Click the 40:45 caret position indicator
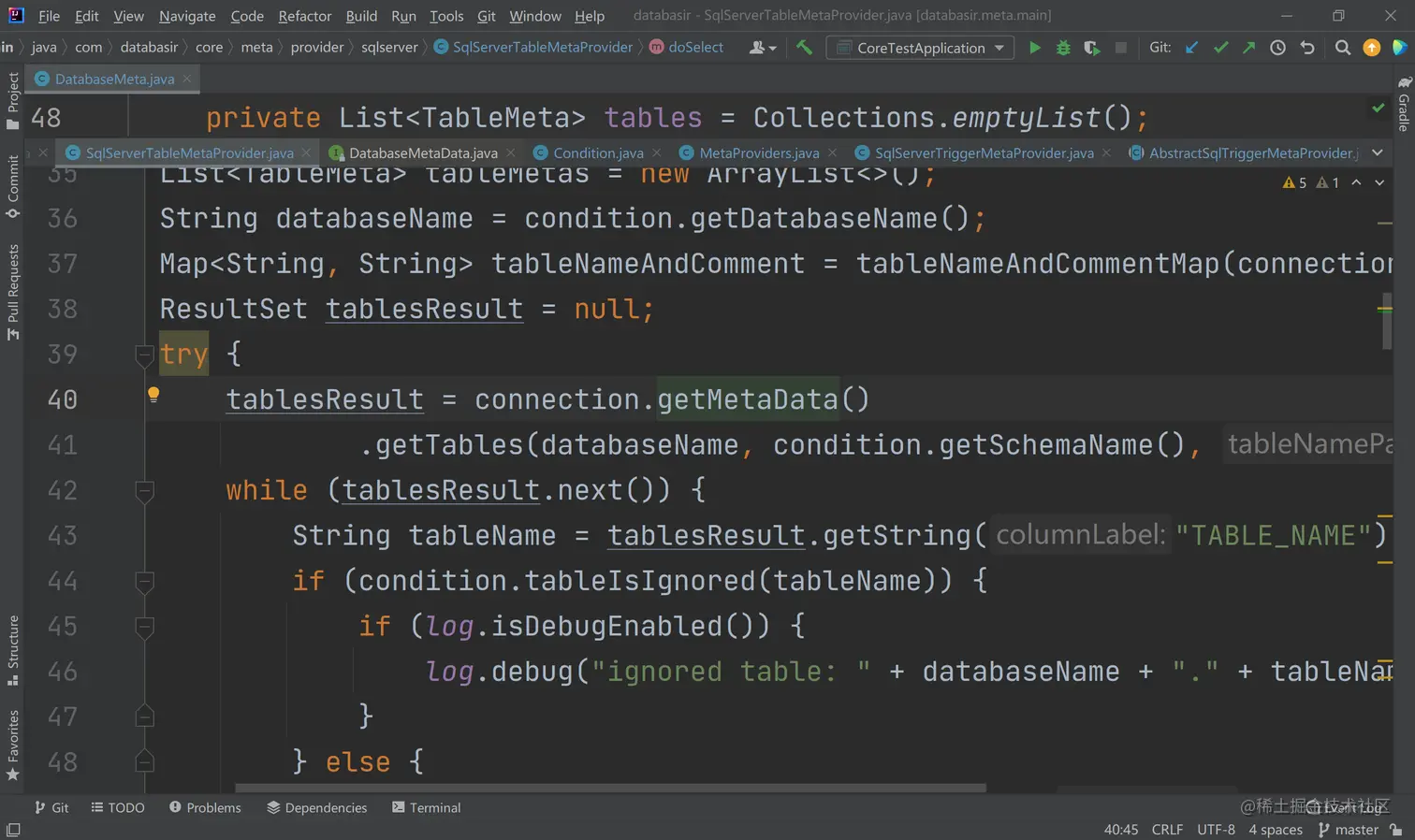The height and width of the screenshot is (840, 1415). pos(1121,830)
